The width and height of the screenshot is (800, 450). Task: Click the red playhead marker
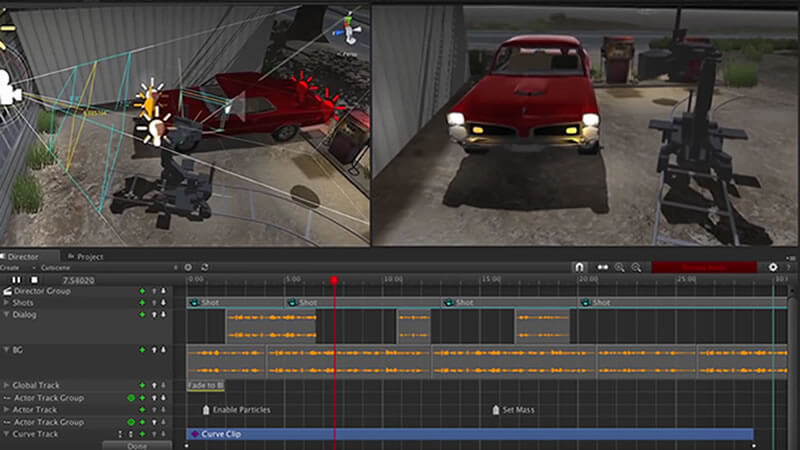(x=334, y=280)
